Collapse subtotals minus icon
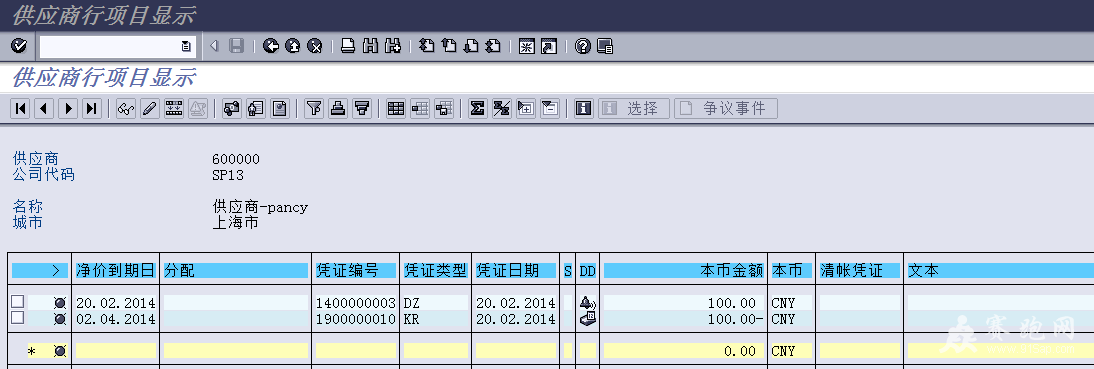Image resolution: width=1094 pixels, height=369 pixels. [550, 108]
